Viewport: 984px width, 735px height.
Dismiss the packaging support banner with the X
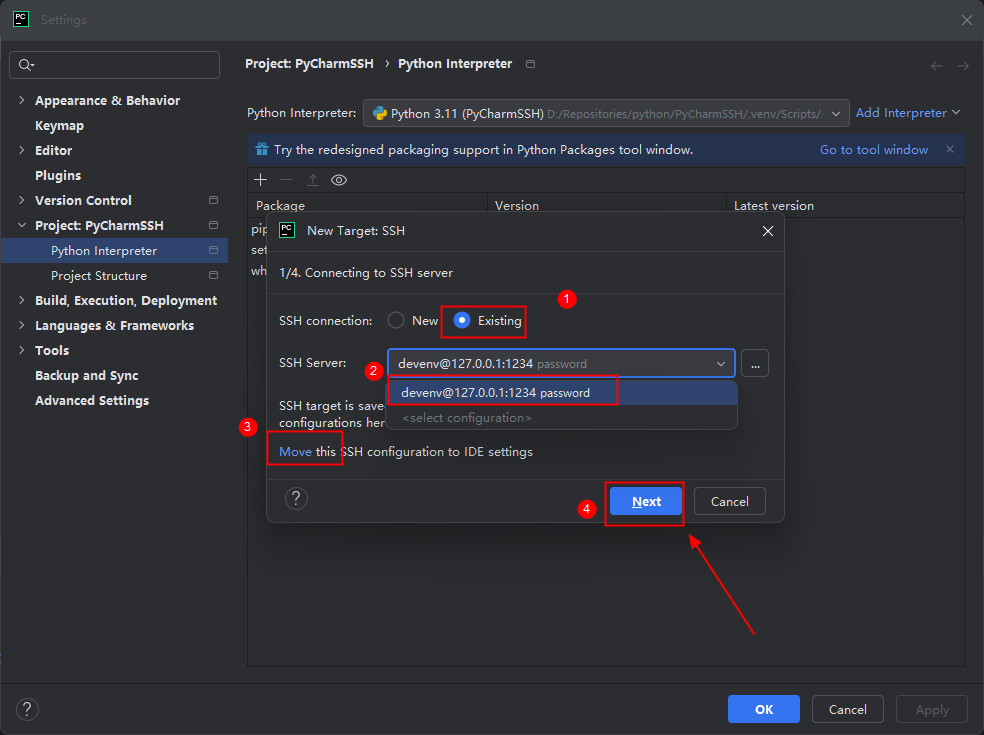pos(949,149)
